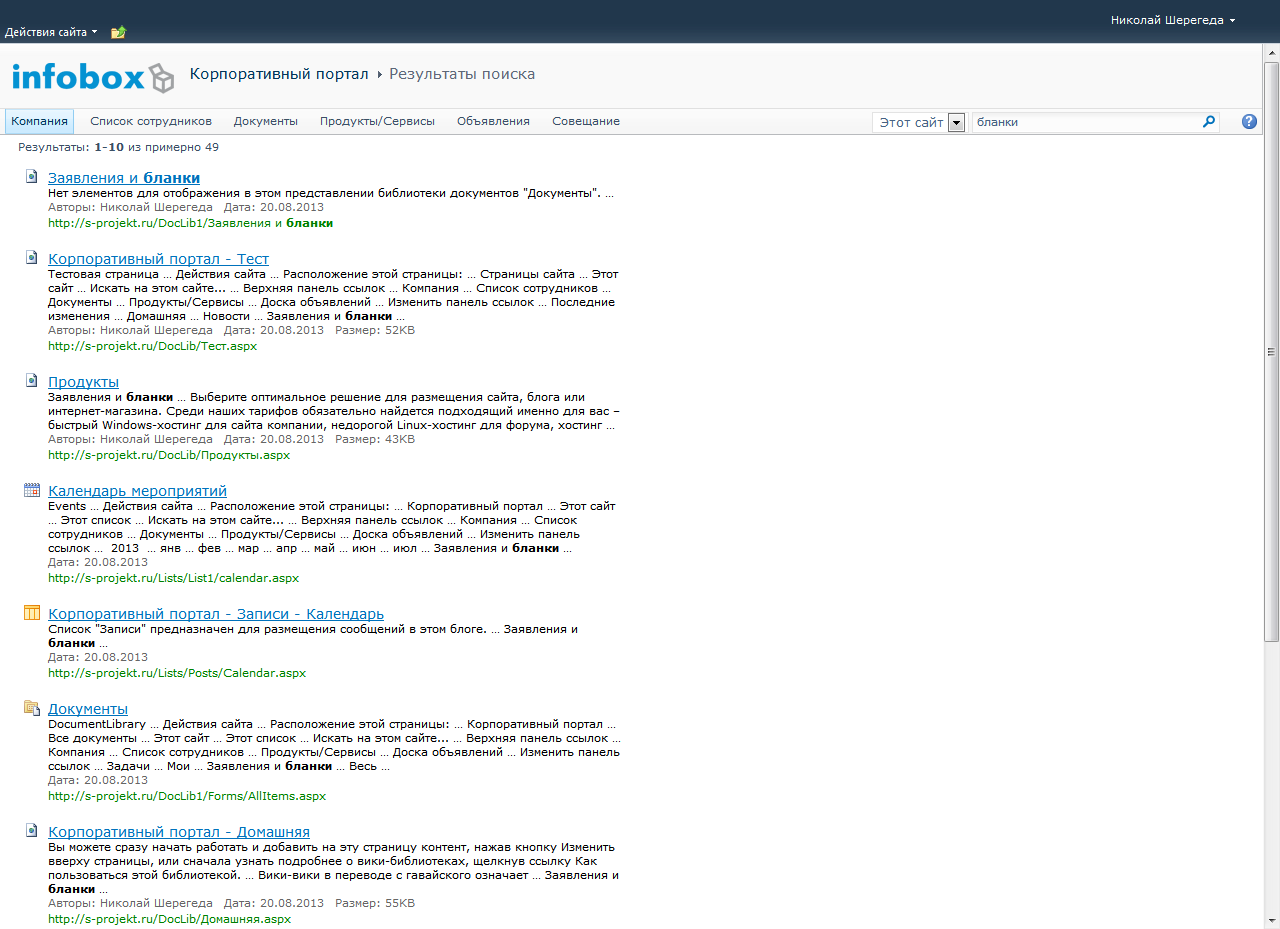Viewport: 1280px width, 929px height.
Task: Open the Документы search result title
Action: pos(88,709)
